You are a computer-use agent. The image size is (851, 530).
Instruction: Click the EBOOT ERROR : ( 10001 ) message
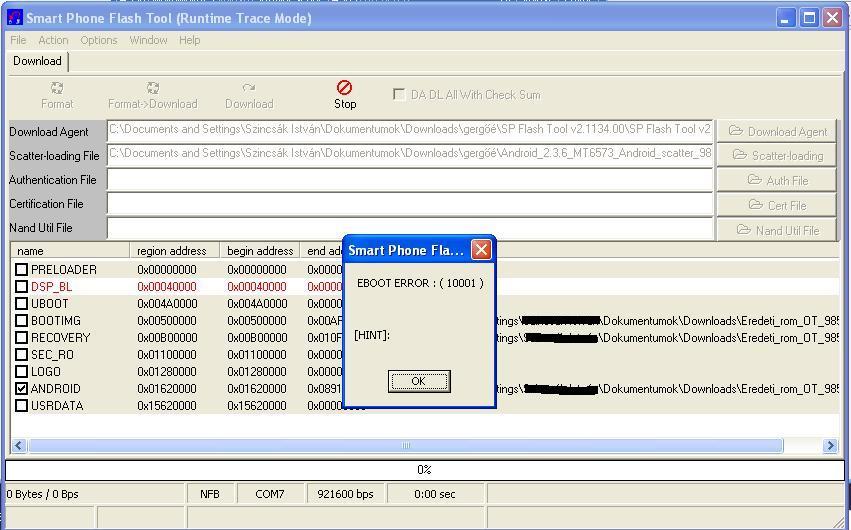pyautogui.click(x=420, y=283)
